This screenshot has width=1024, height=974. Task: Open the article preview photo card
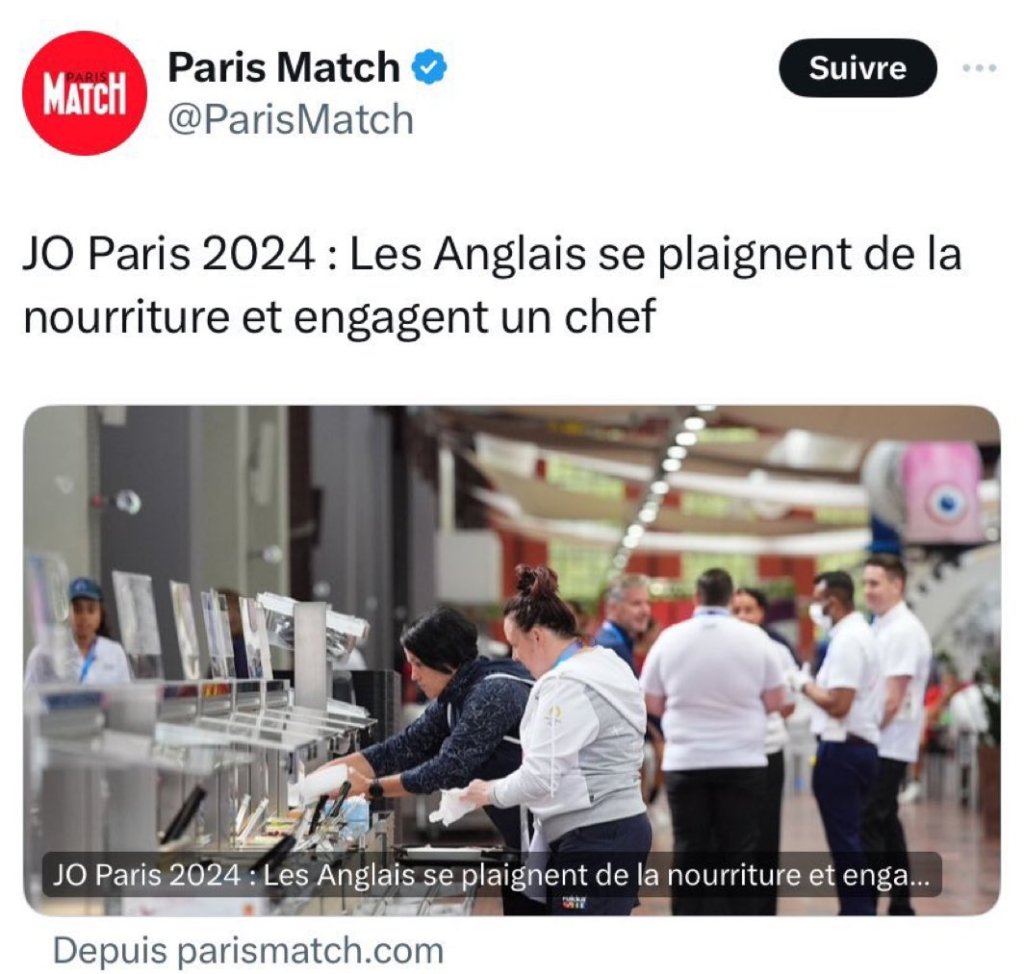512,660
